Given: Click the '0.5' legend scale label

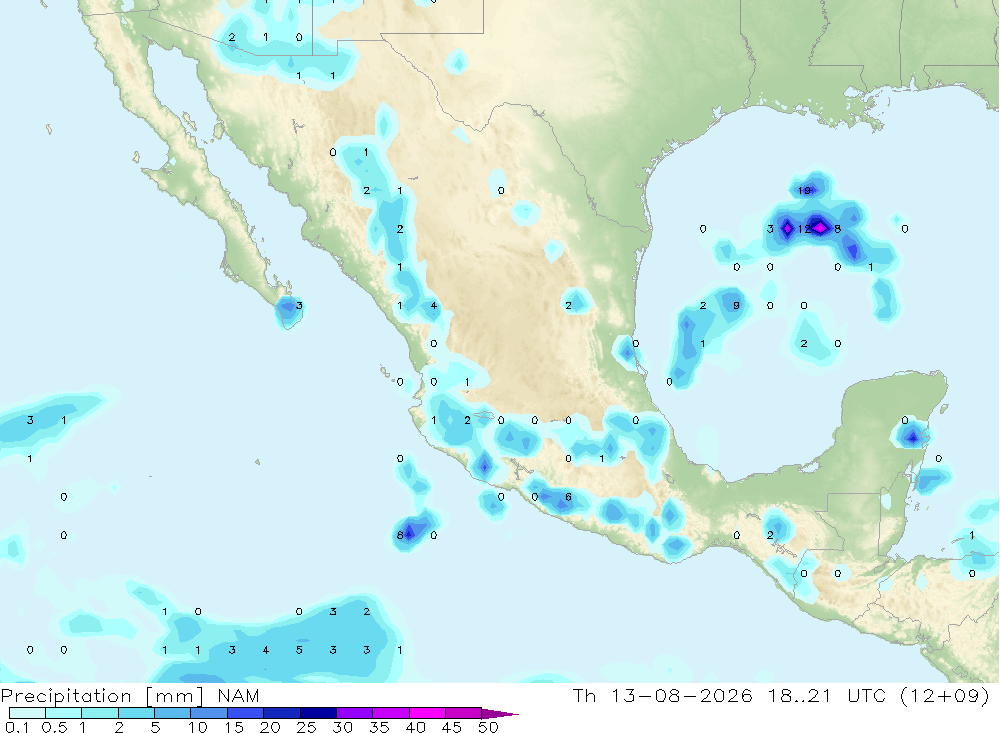Looking at the screenshot, I should pos(54,727).
